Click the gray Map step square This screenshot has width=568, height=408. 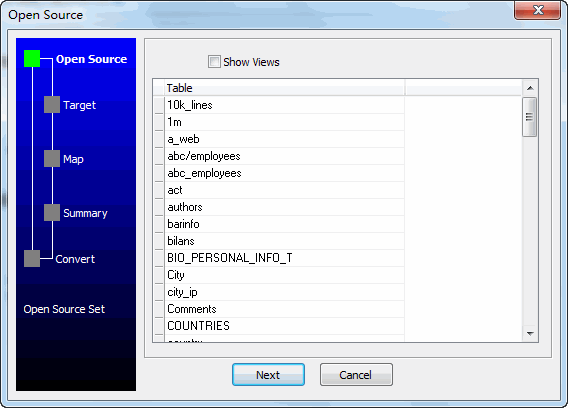pyautogui.click(x=52, y=158)
